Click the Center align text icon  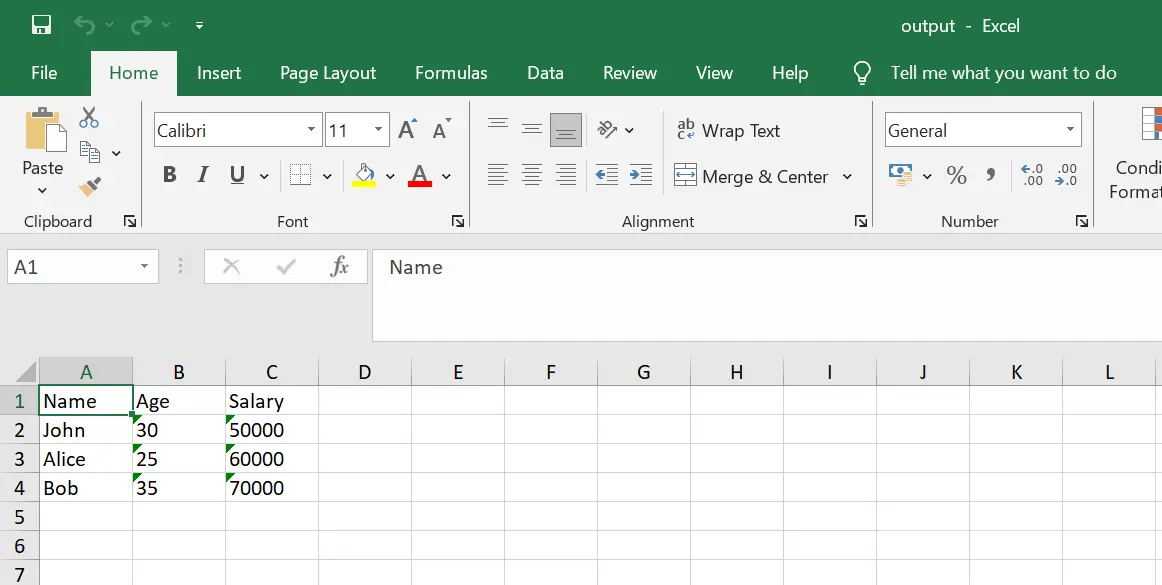pos(532,176)
